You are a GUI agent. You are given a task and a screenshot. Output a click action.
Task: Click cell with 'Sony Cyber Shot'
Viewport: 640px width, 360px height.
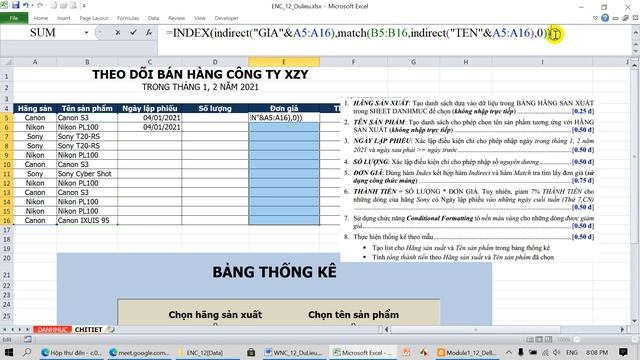[x=87, y=173]
